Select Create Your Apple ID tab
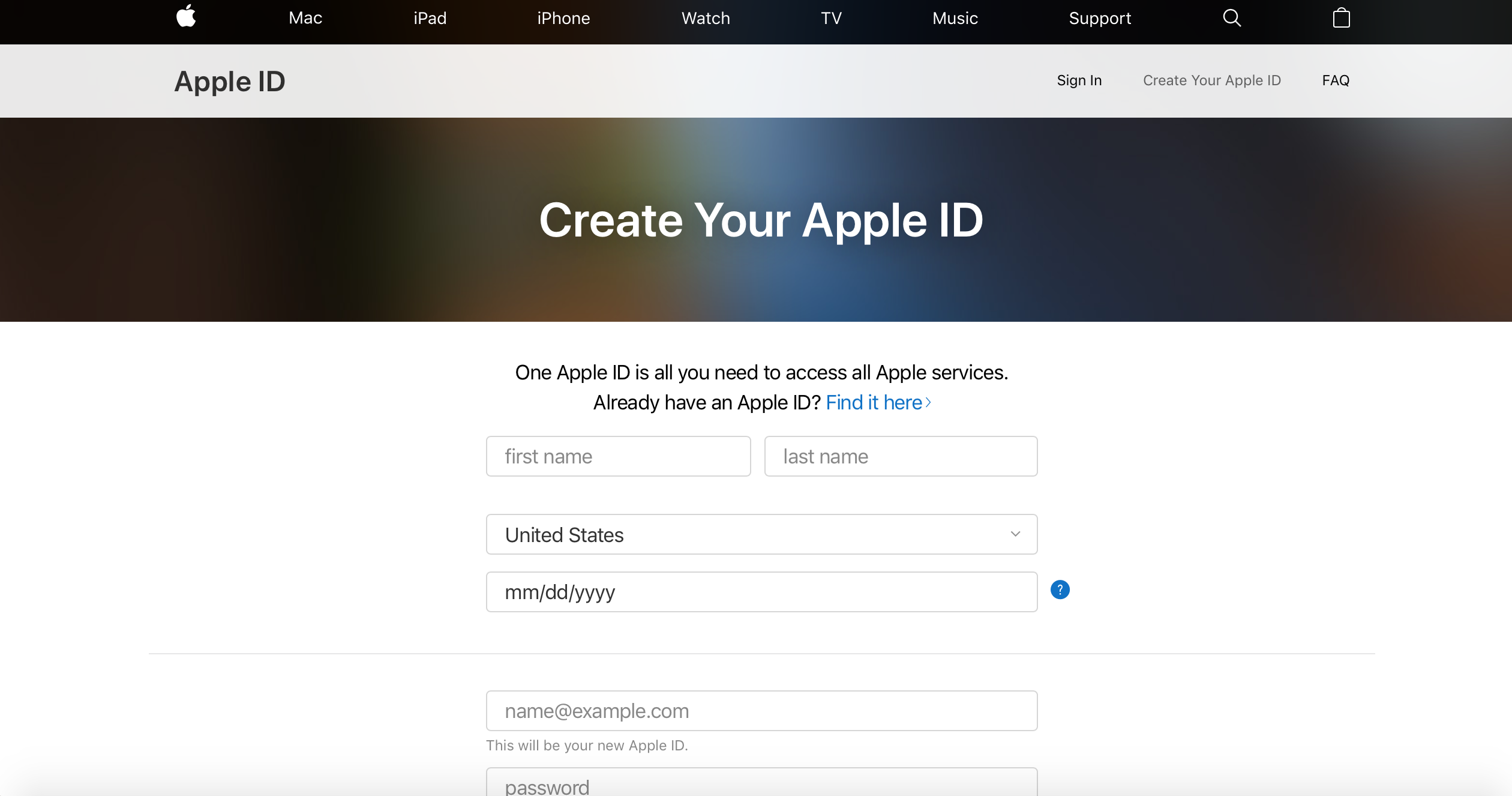 (1211, 80)
